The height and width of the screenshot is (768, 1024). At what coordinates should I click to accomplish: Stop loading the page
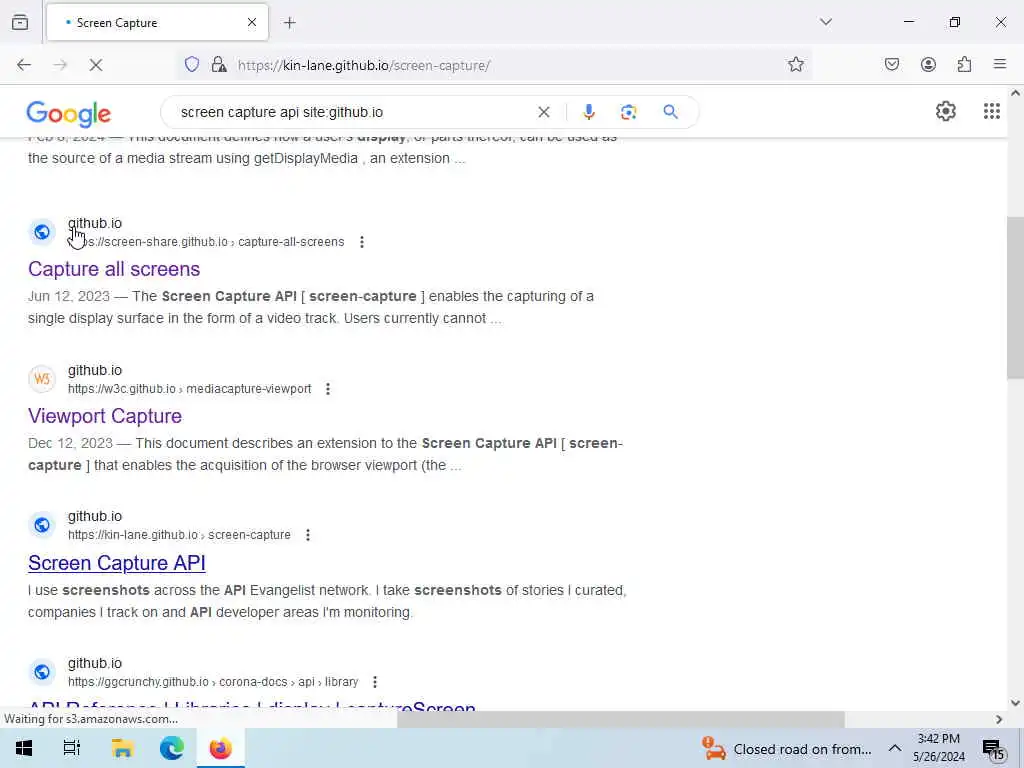(x=96, y=65)
